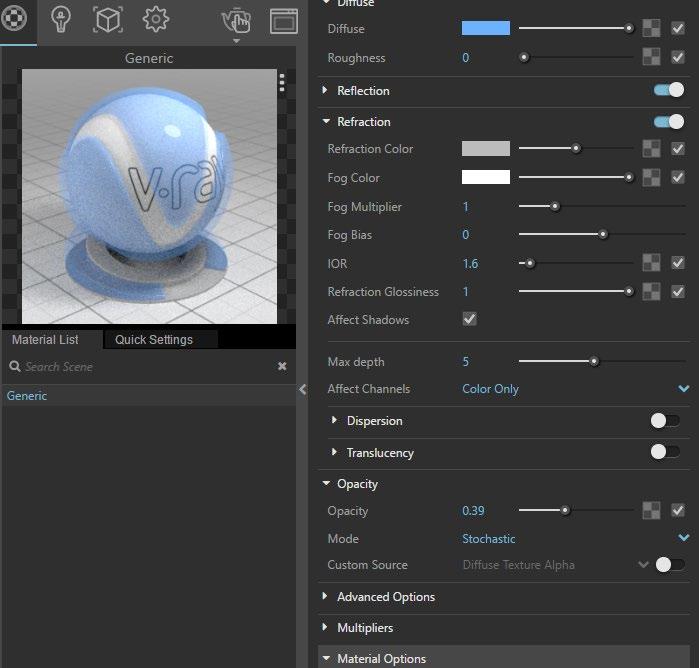Enable the Custom Source switch
699x668 pixels.
pos(670,565)
